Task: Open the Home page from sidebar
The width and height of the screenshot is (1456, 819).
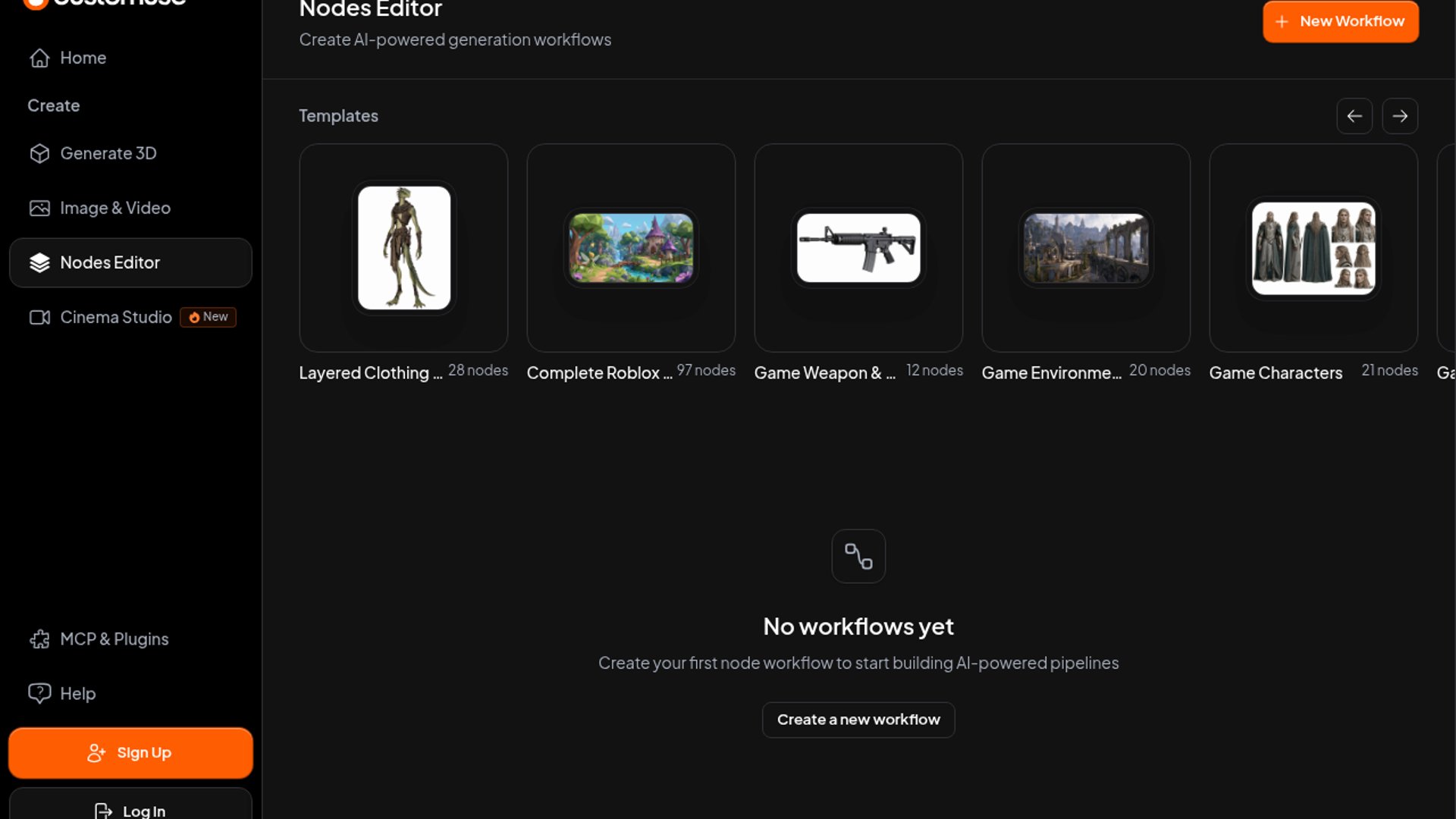Action: 130,58
